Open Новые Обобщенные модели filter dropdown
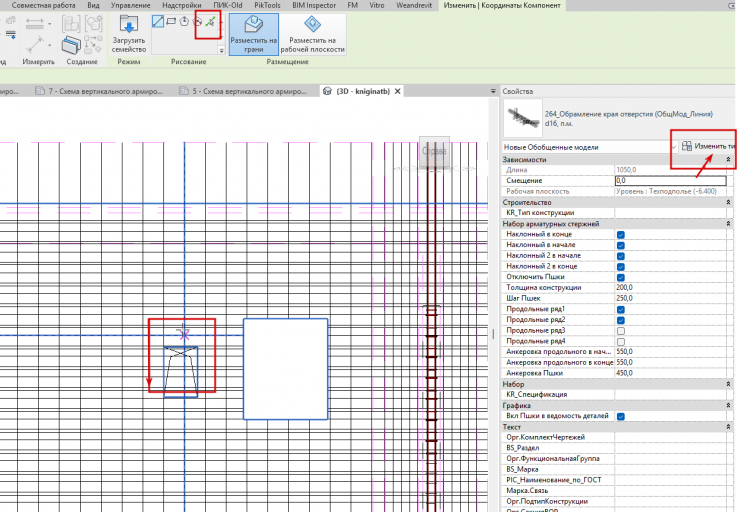737x512 pixels. [x=589, y=147]
